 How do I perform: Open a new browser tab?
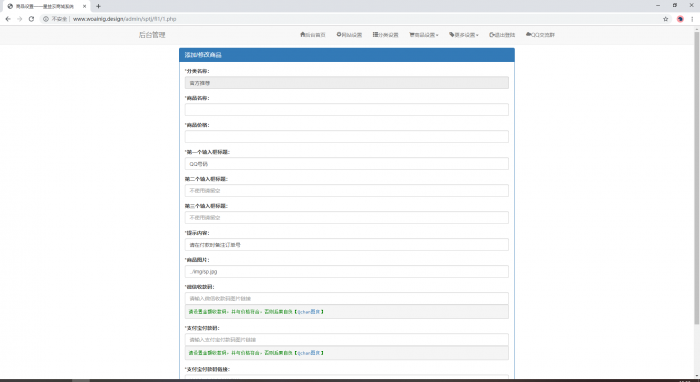coord(98,6)
